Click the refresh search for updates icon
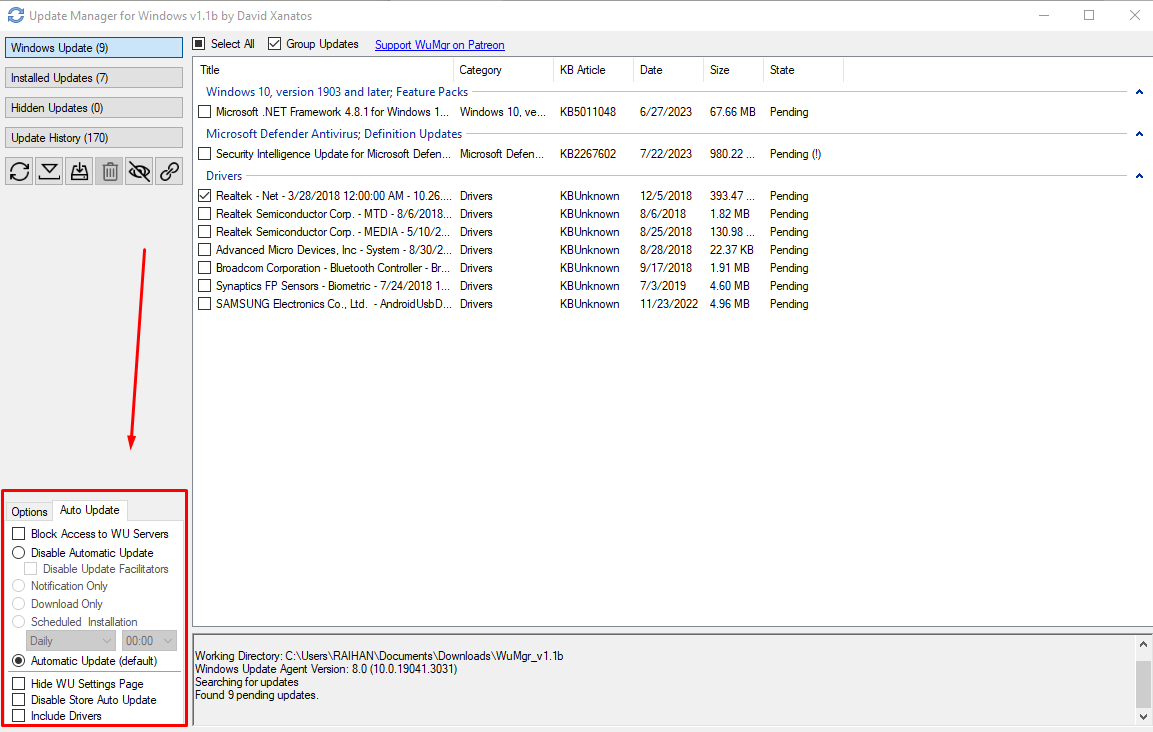Screen dimensions: 1153x732 coord(19,171)
